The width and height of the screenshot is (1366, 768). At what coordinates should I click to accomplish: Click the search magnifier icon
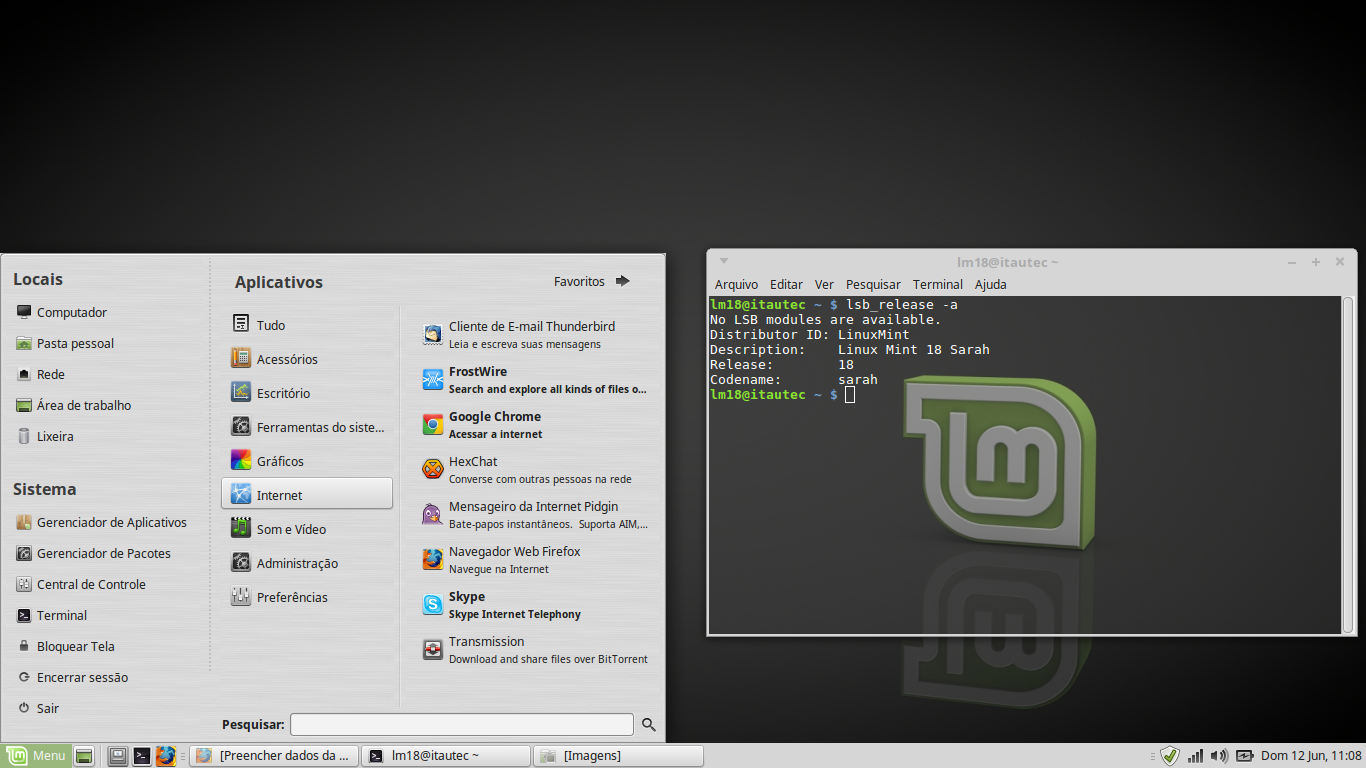click(648, 725)
